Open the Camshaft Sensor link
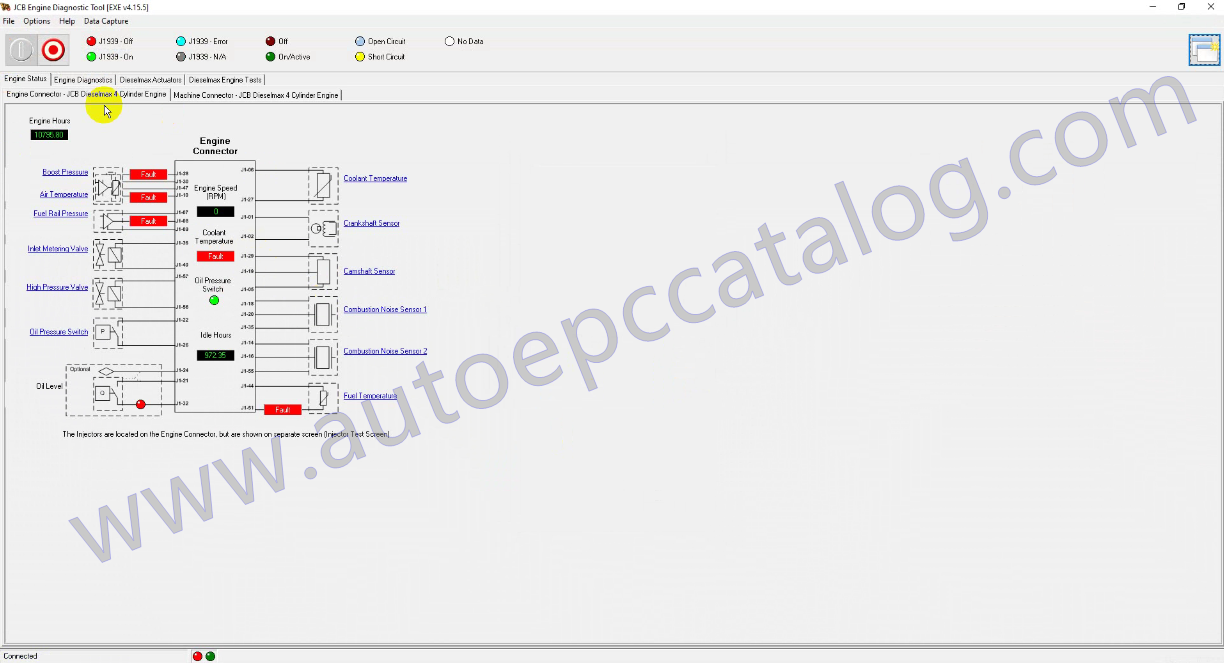This screenshot has width=1224, height=663. (x=369, y=271)
